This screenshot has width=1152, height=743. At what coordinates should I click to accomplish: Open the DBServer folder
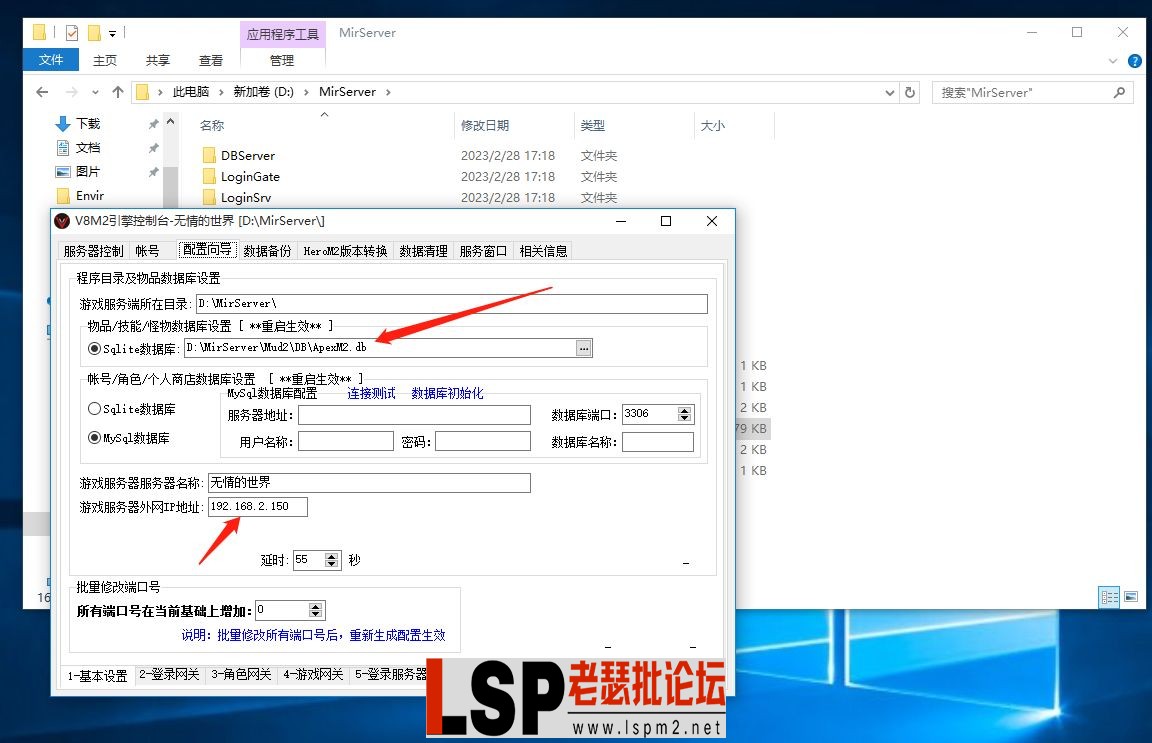(x=247, y=155)
